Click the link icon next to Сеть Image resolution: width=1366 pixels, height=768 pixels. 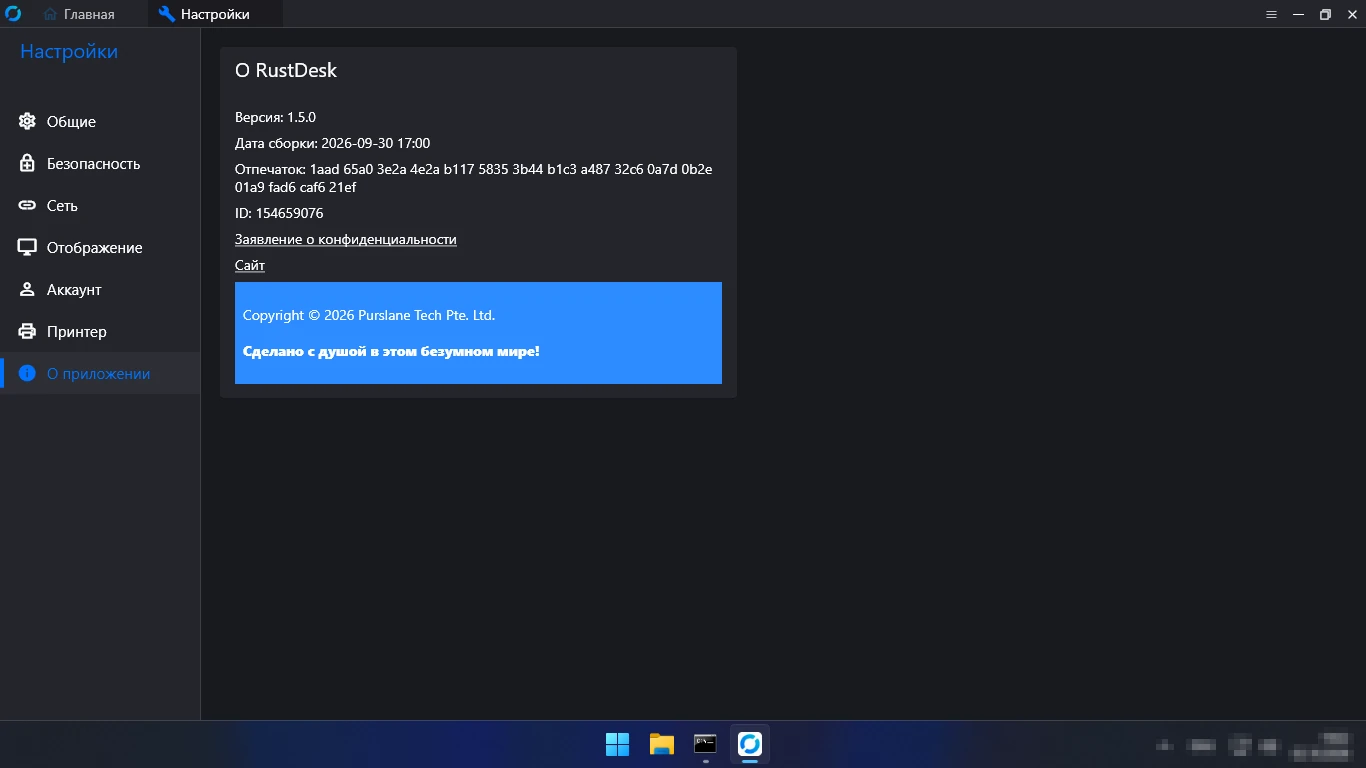tap(27, 206)
